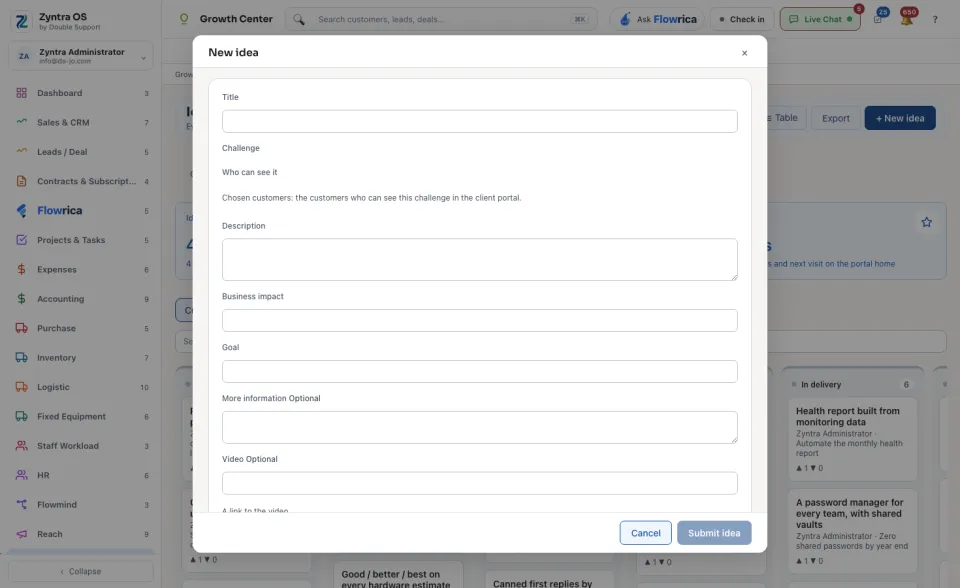Open the Flowrica sidebar icon

(x=21, y=210)
